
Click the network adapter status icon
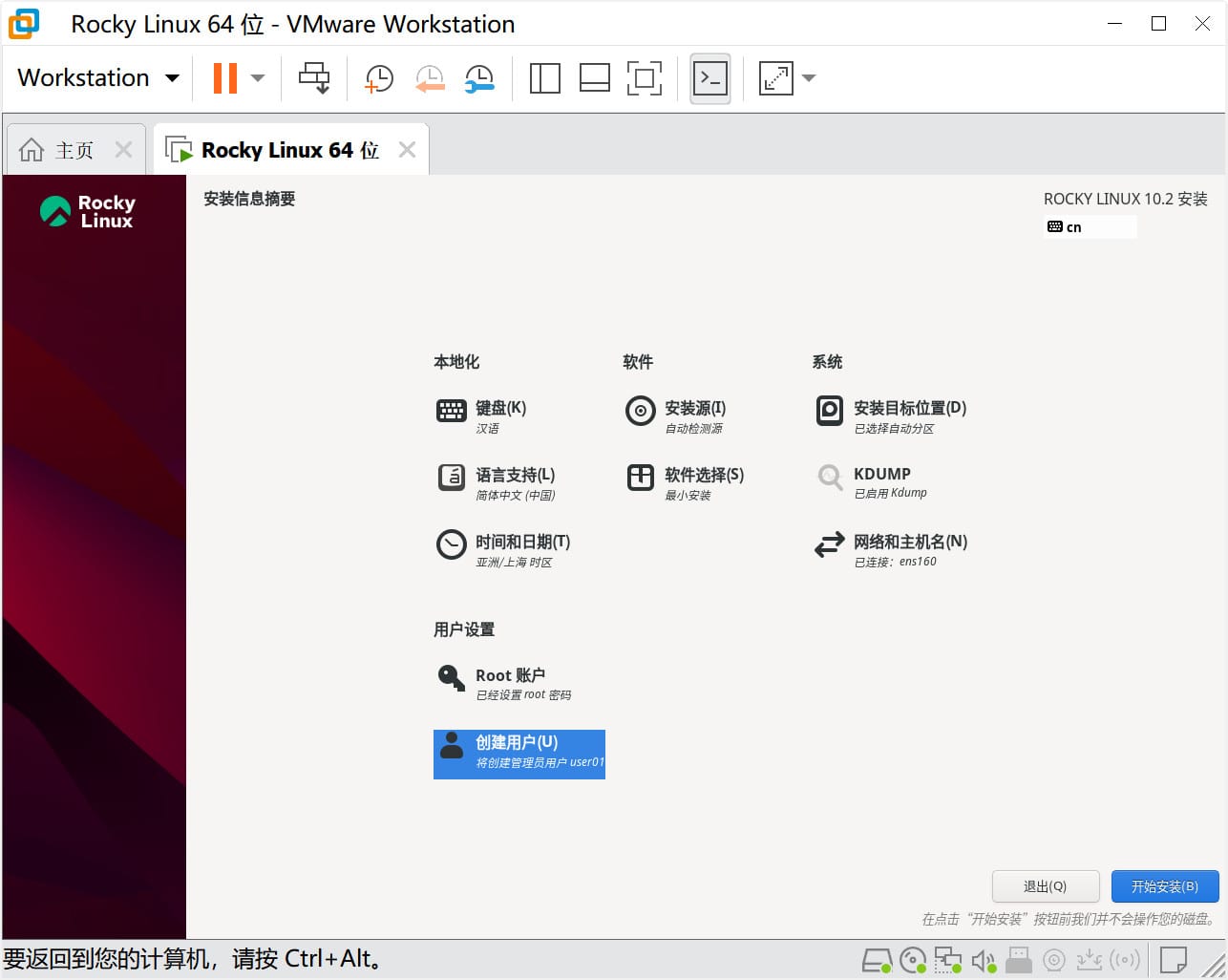pos(948,960)
